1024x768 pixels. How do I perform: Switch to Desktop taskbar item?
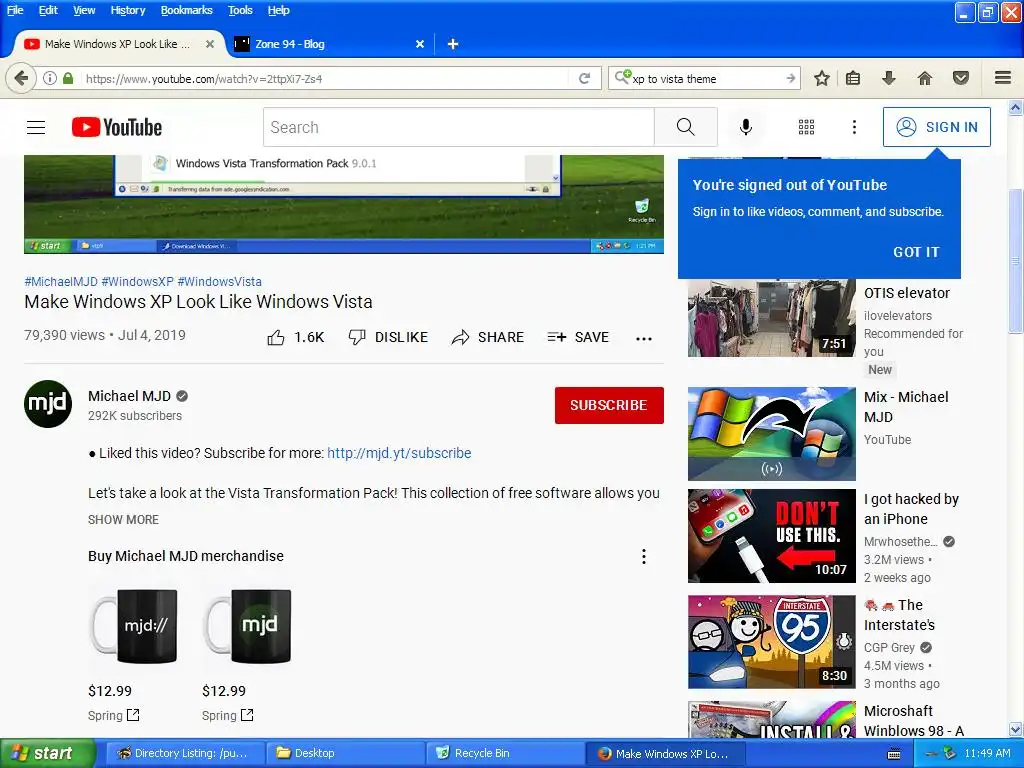tap(346, 754)
